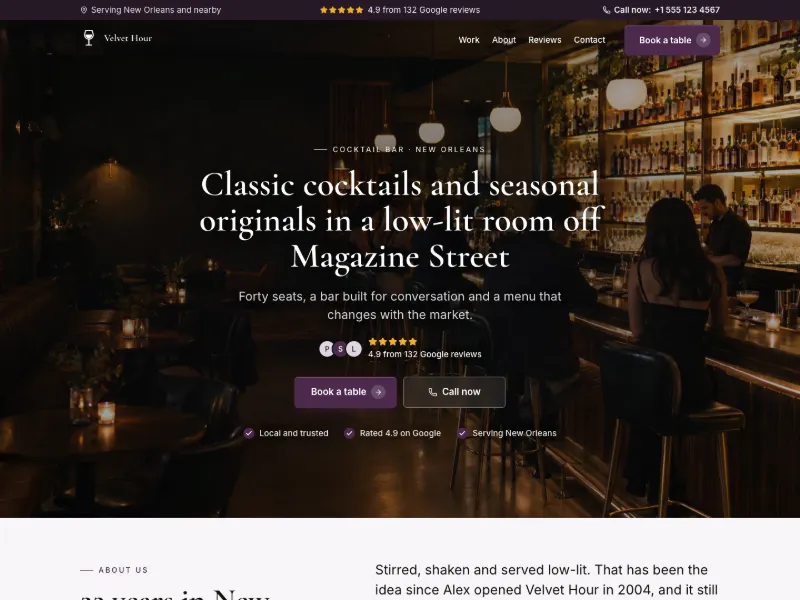The image size is (800, 600).
Task: Click the hero Call now button
Action: pyautogui.click(x=454, y=392)
